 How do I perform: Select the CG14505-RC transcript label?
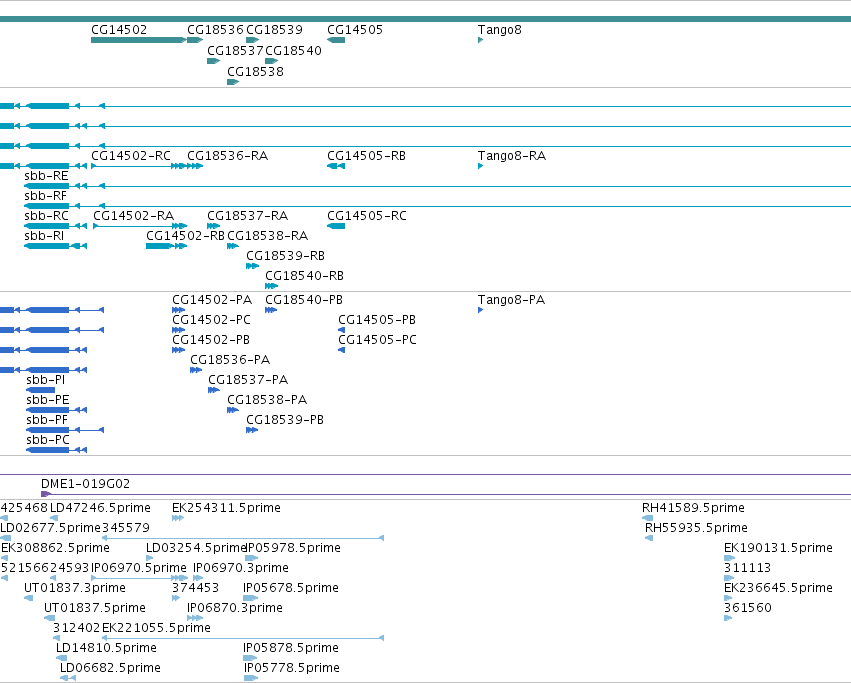[367, 216]
